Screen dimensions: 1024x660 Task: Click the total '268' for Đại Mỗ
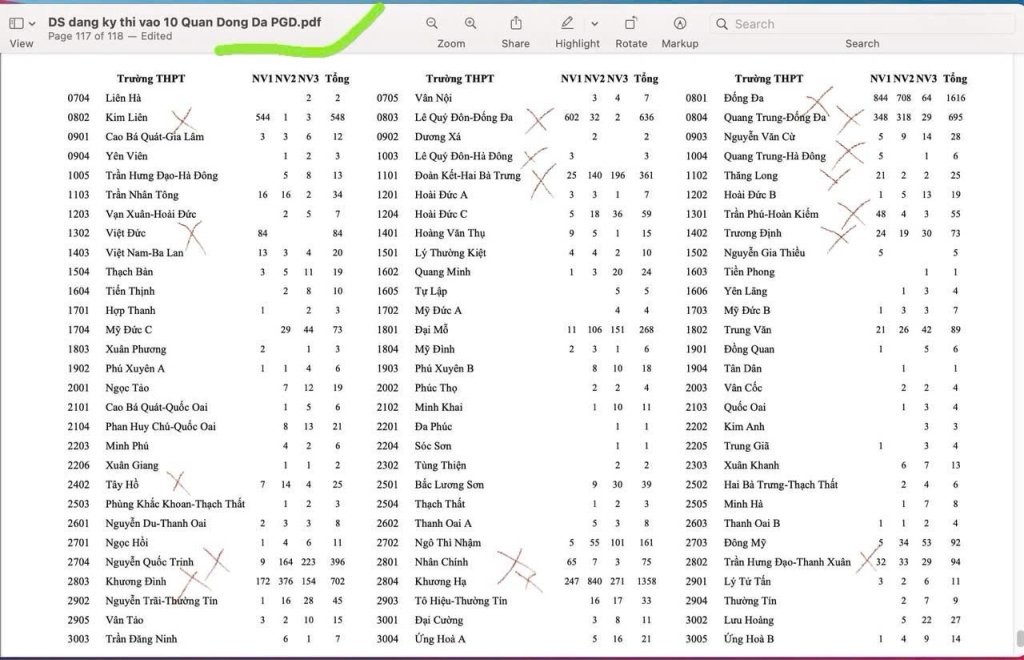tap(646, 330)
